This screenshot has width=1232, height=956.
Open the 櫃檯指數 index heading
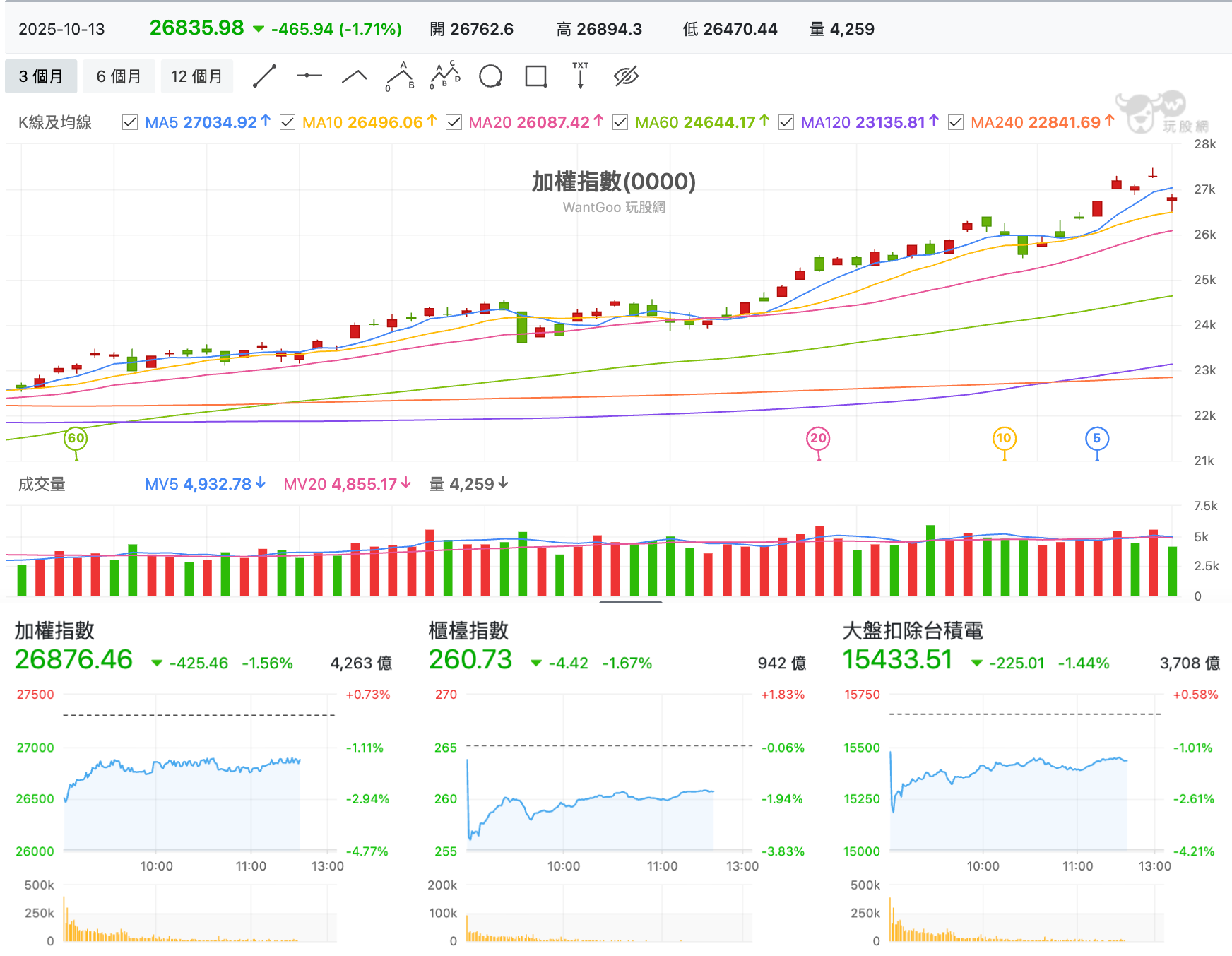pos(468,630)
